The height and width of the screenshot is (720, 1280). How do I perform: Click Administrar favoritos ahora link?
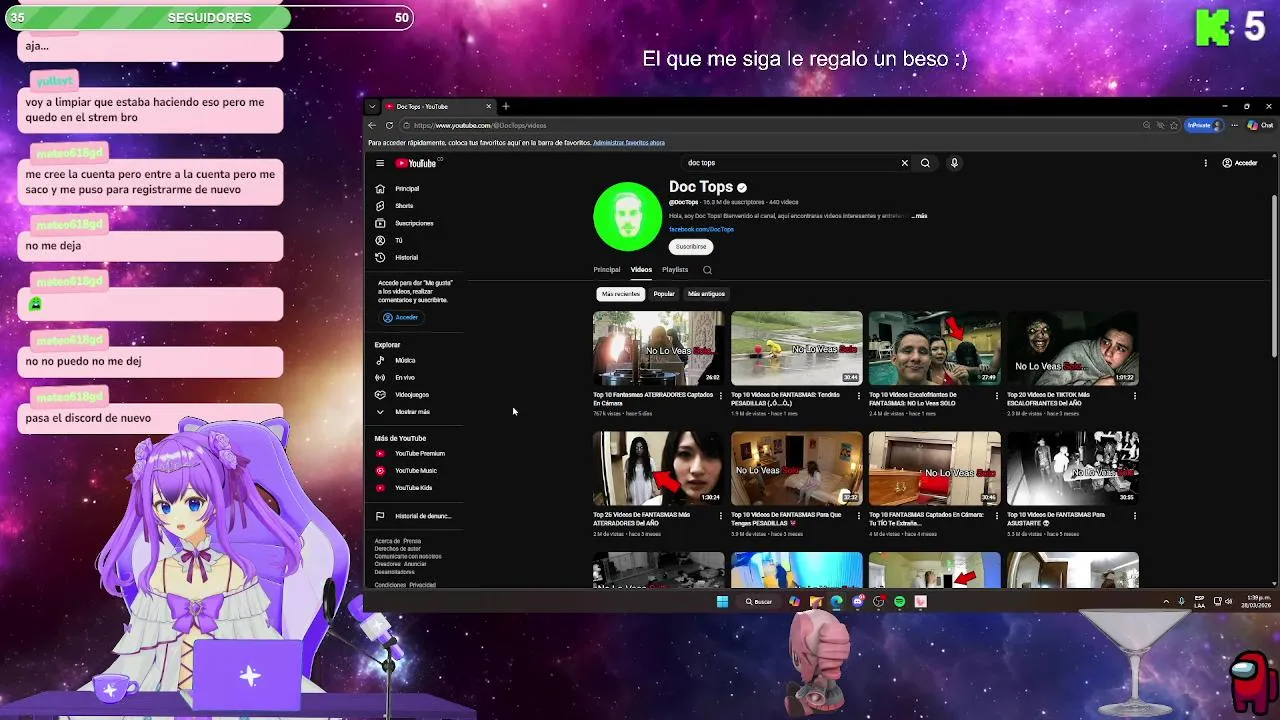[629, 143]
